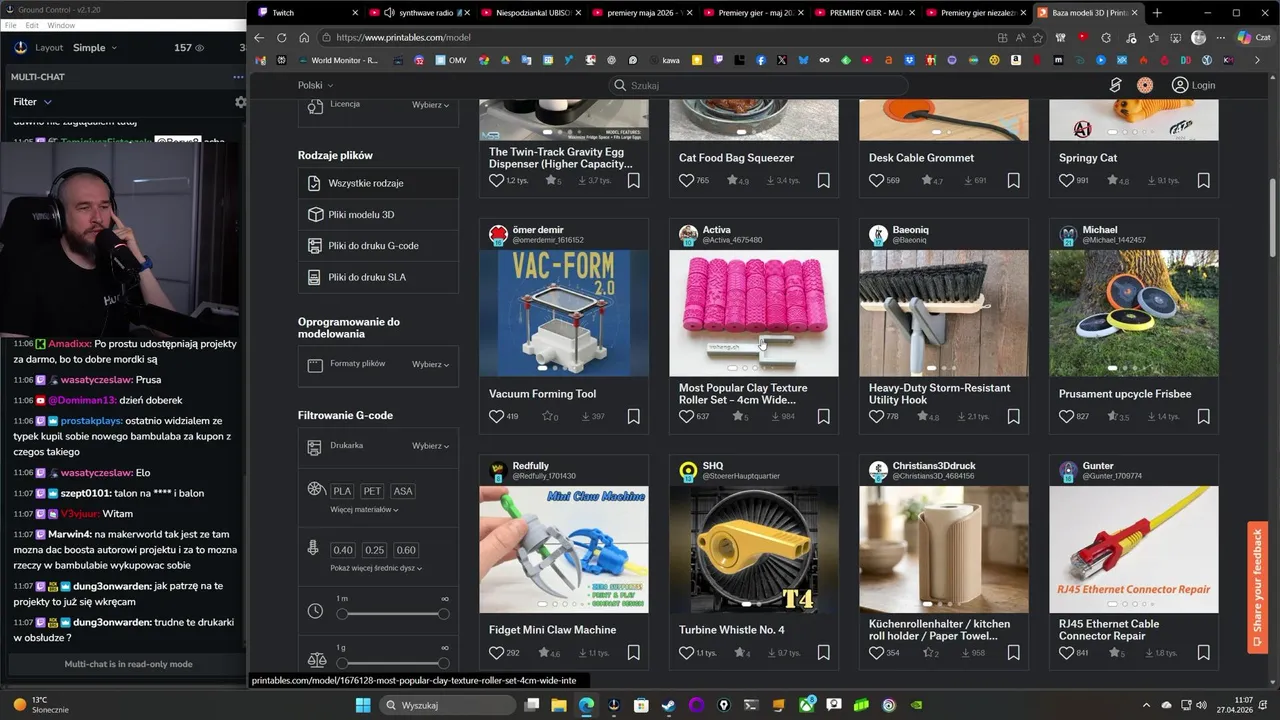1280x720 pixels.
Task: Like the Fidget Mini Claw Machine
Action: coord(496,653)
